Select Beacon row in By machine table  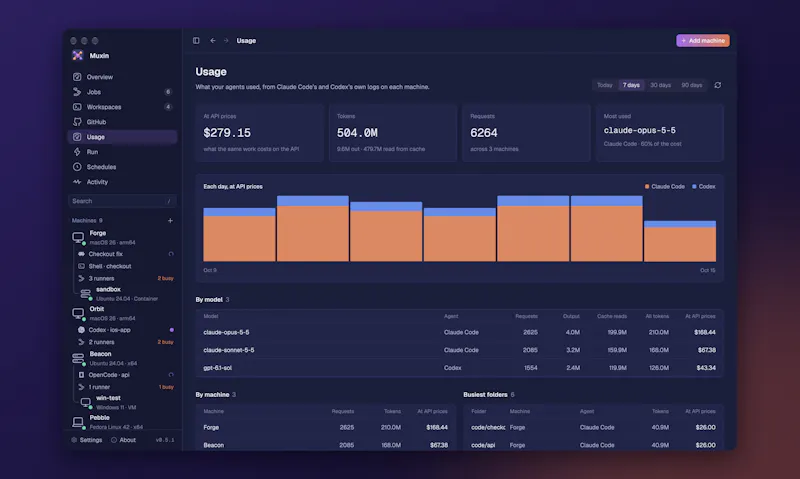click(326, 445)
